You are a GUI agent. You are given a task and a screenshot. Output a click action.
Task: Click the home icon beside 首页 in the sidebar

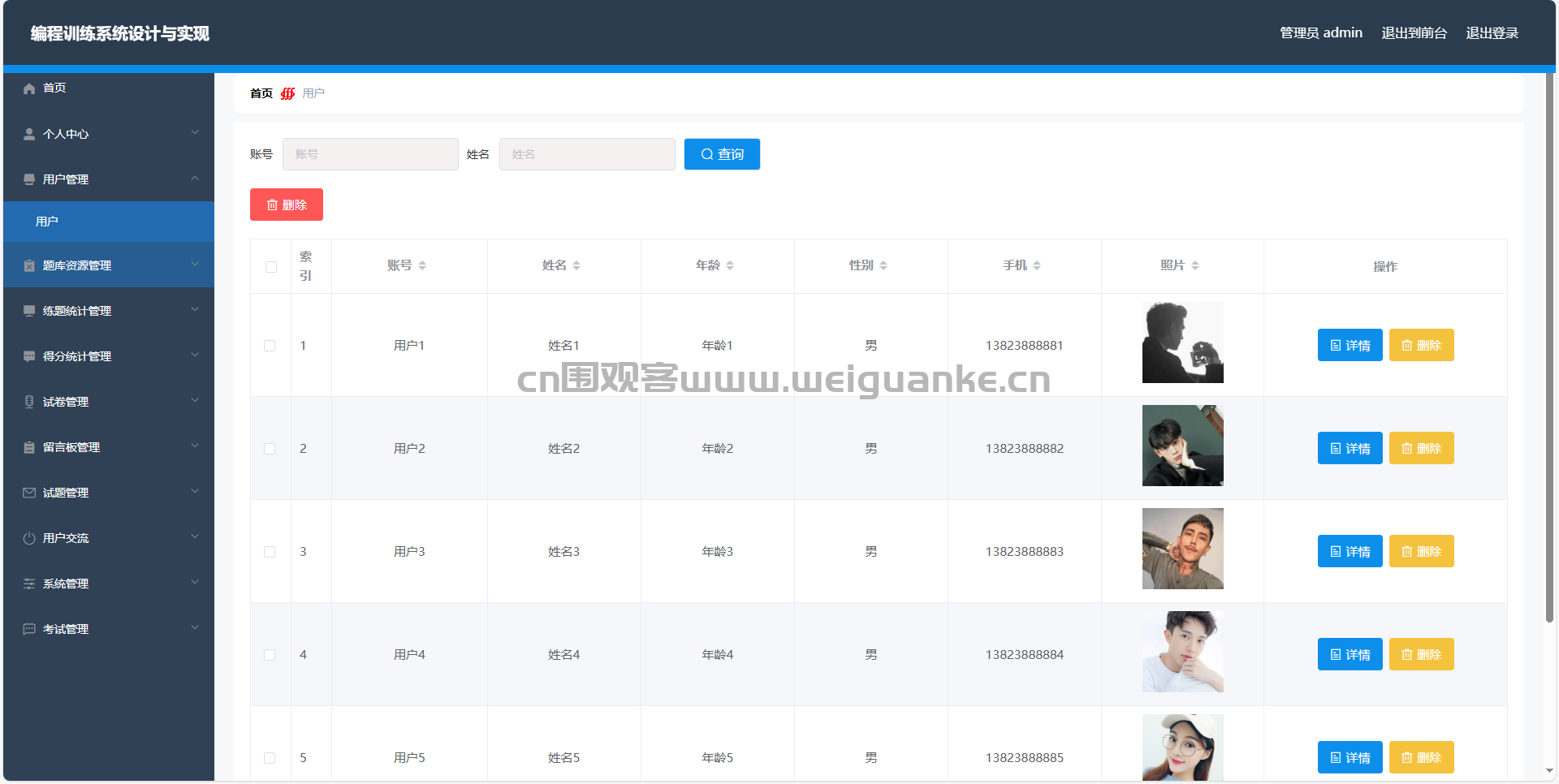(29, 88)
